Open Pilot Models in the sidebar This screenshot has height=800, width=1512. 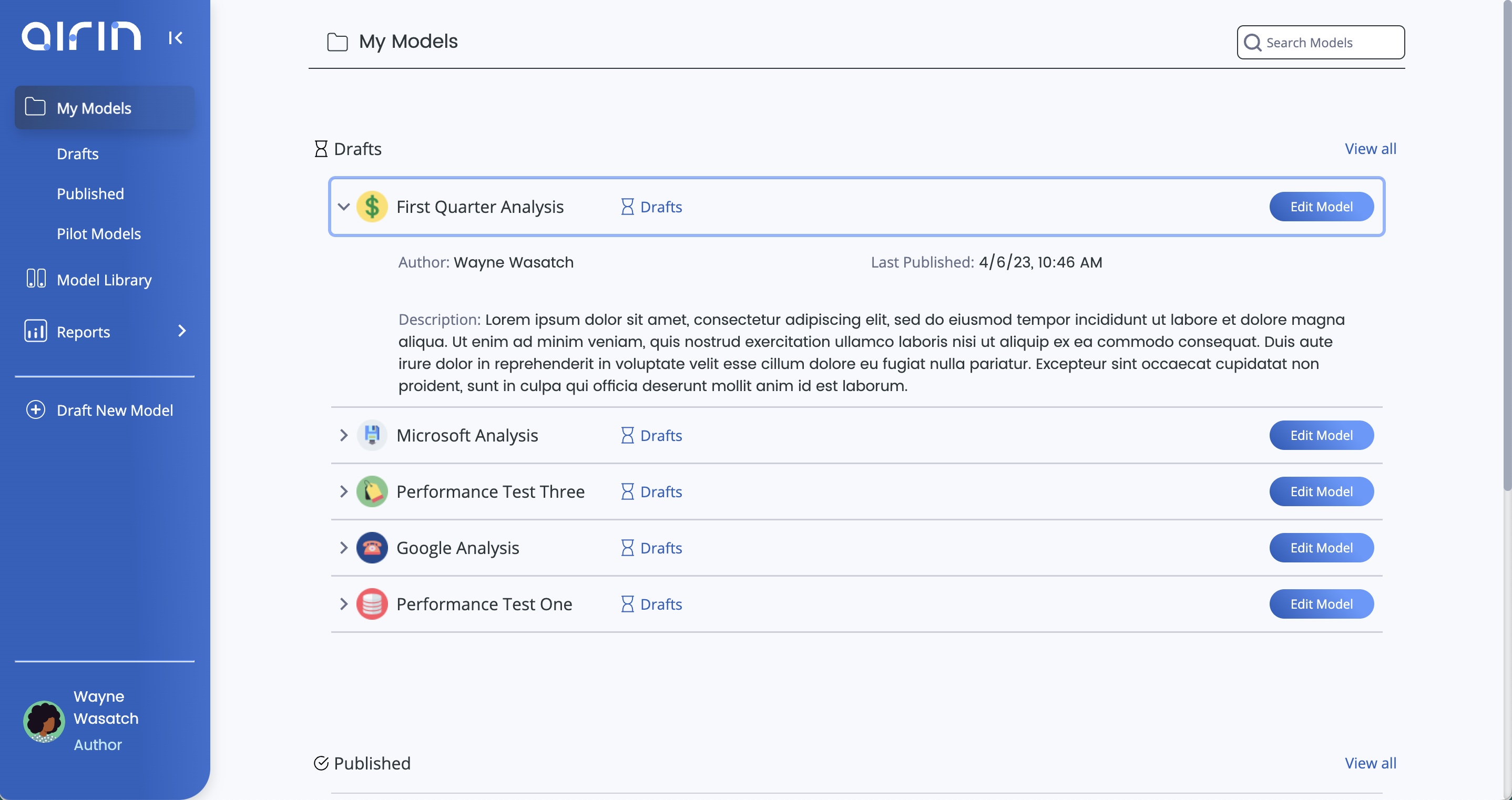click(x=99, y=233)
